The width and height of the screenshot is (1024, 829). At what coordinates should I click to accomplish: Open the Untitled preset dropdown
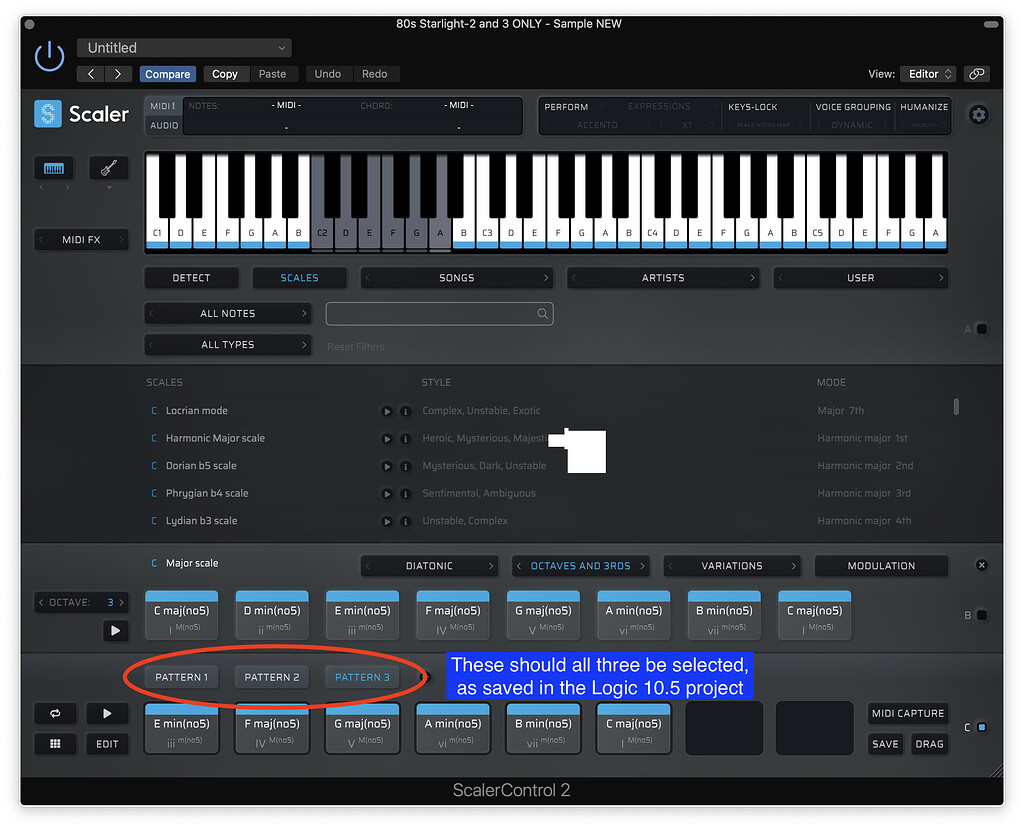(x=183, y=47)
